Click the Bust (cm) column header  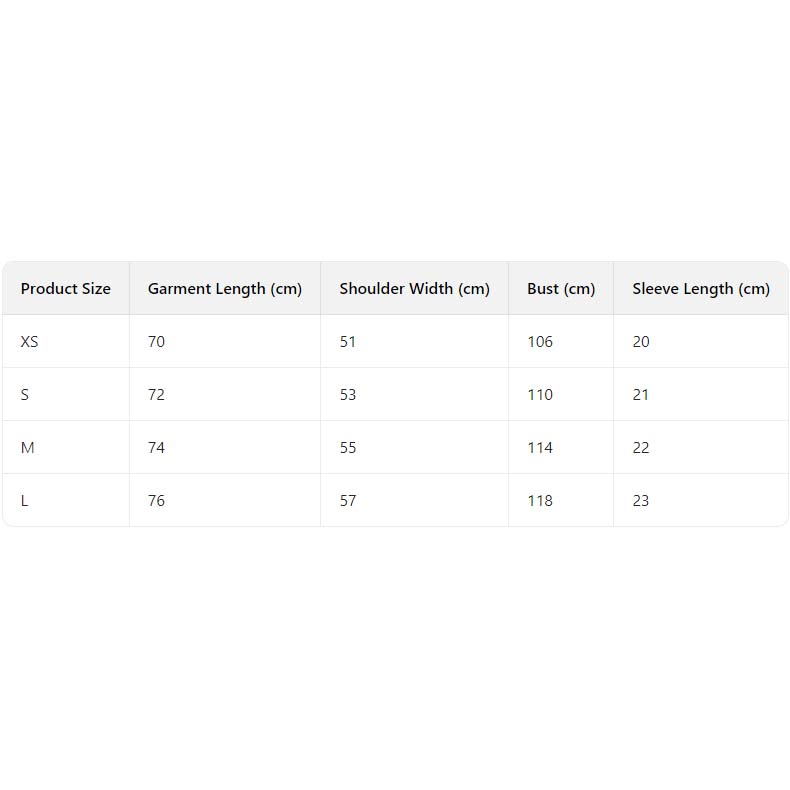(x=560, y=289)
